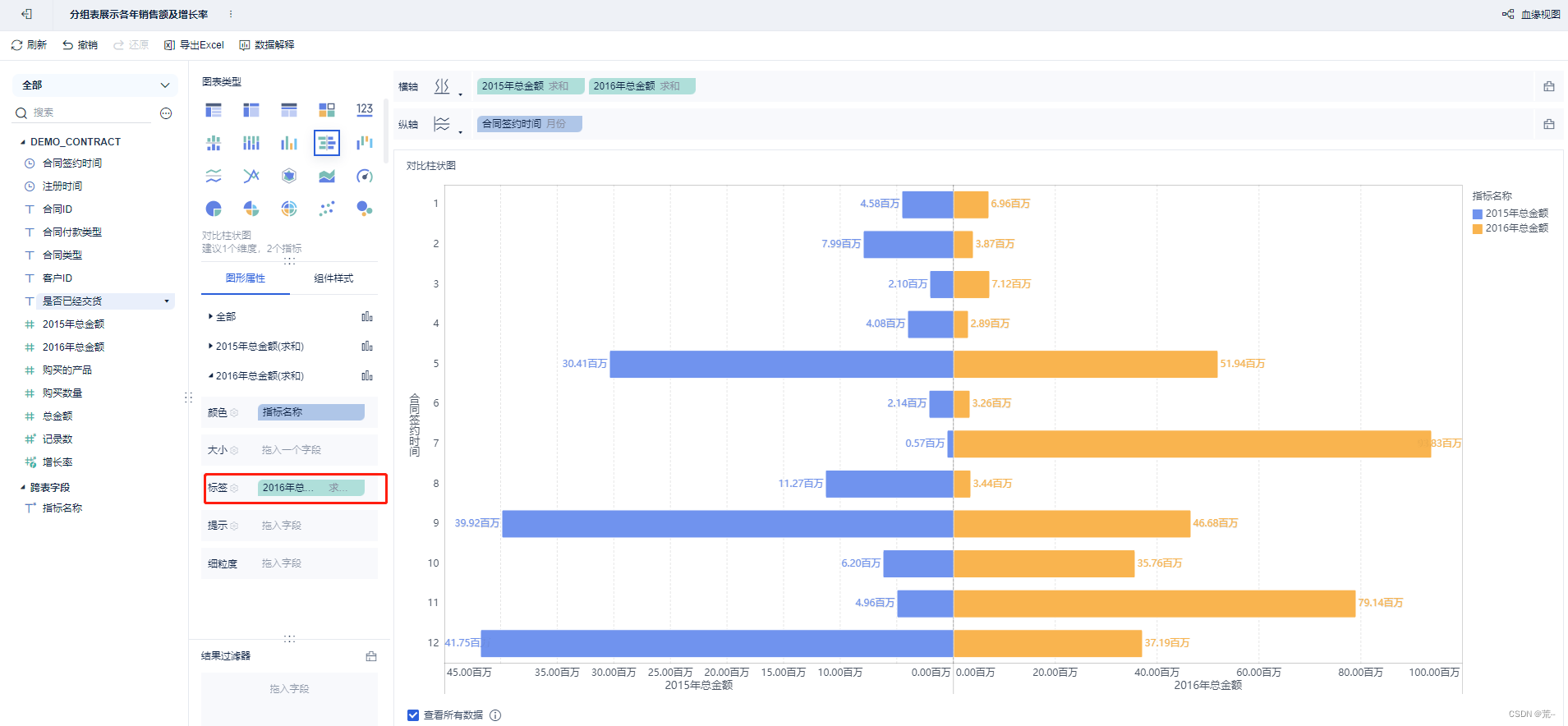Choose the cross table chart type
The image size is (1568, 726).
point(251,110)
